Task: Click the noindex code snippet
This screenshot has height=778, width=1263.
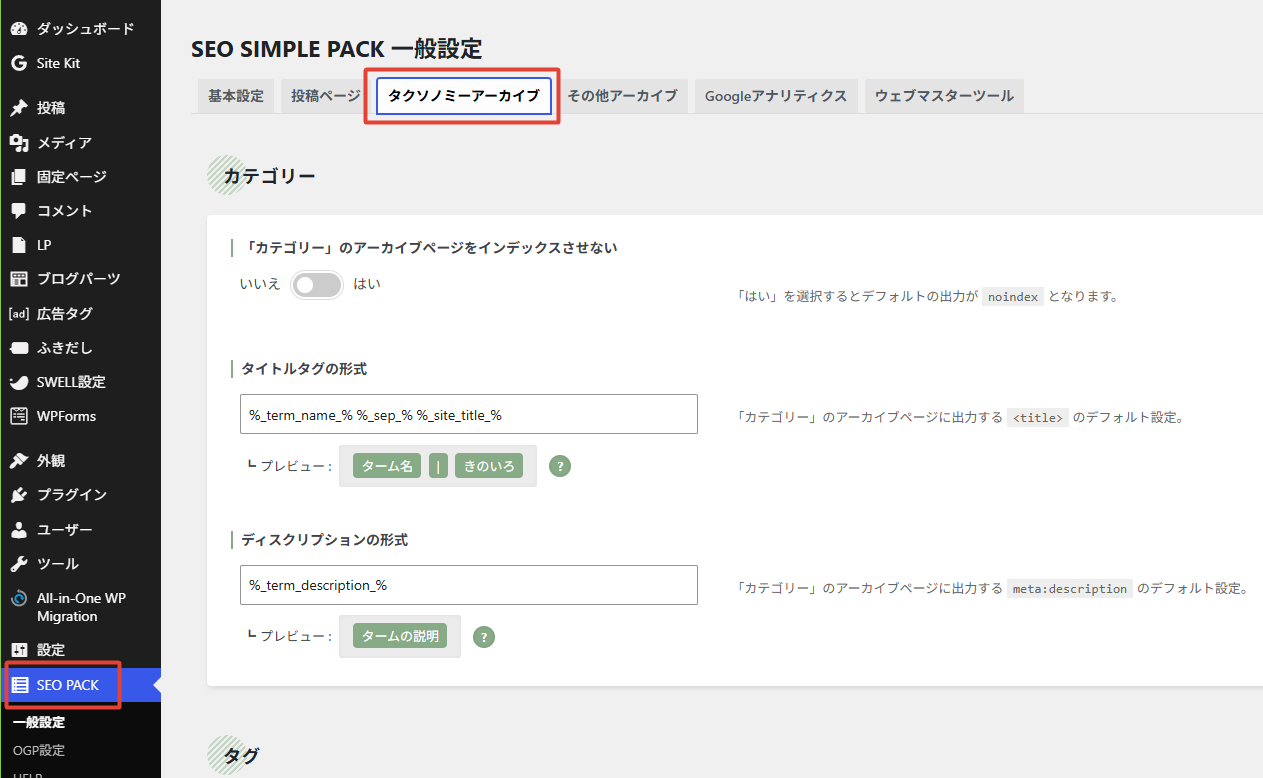Action: pyautogui.click(x=1013, y=297)
